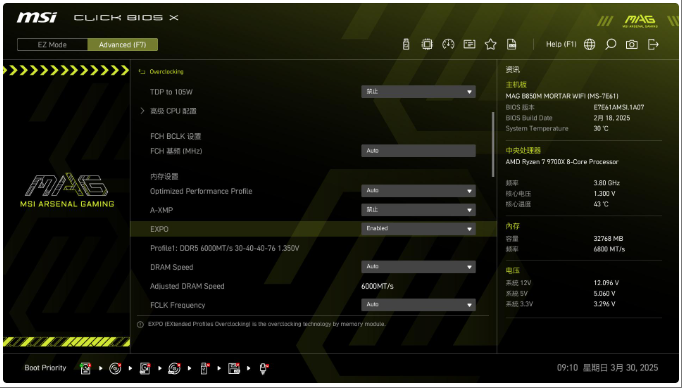This screenshot has height=388, width=682.
Task: Open the USB flash drive icon in toolbar
Action: [406, 44]
